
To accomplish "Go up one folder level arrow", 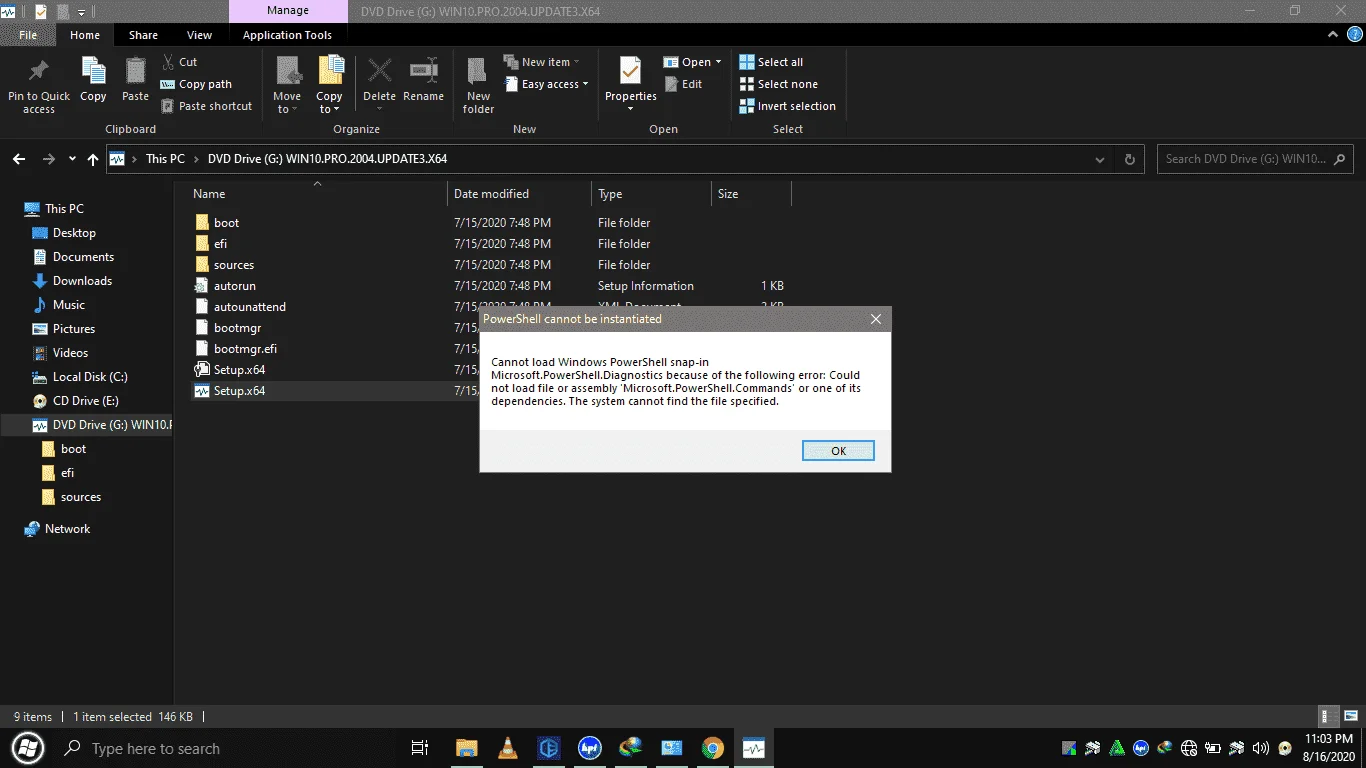I will pyautogui.click(x=93, y=159).
